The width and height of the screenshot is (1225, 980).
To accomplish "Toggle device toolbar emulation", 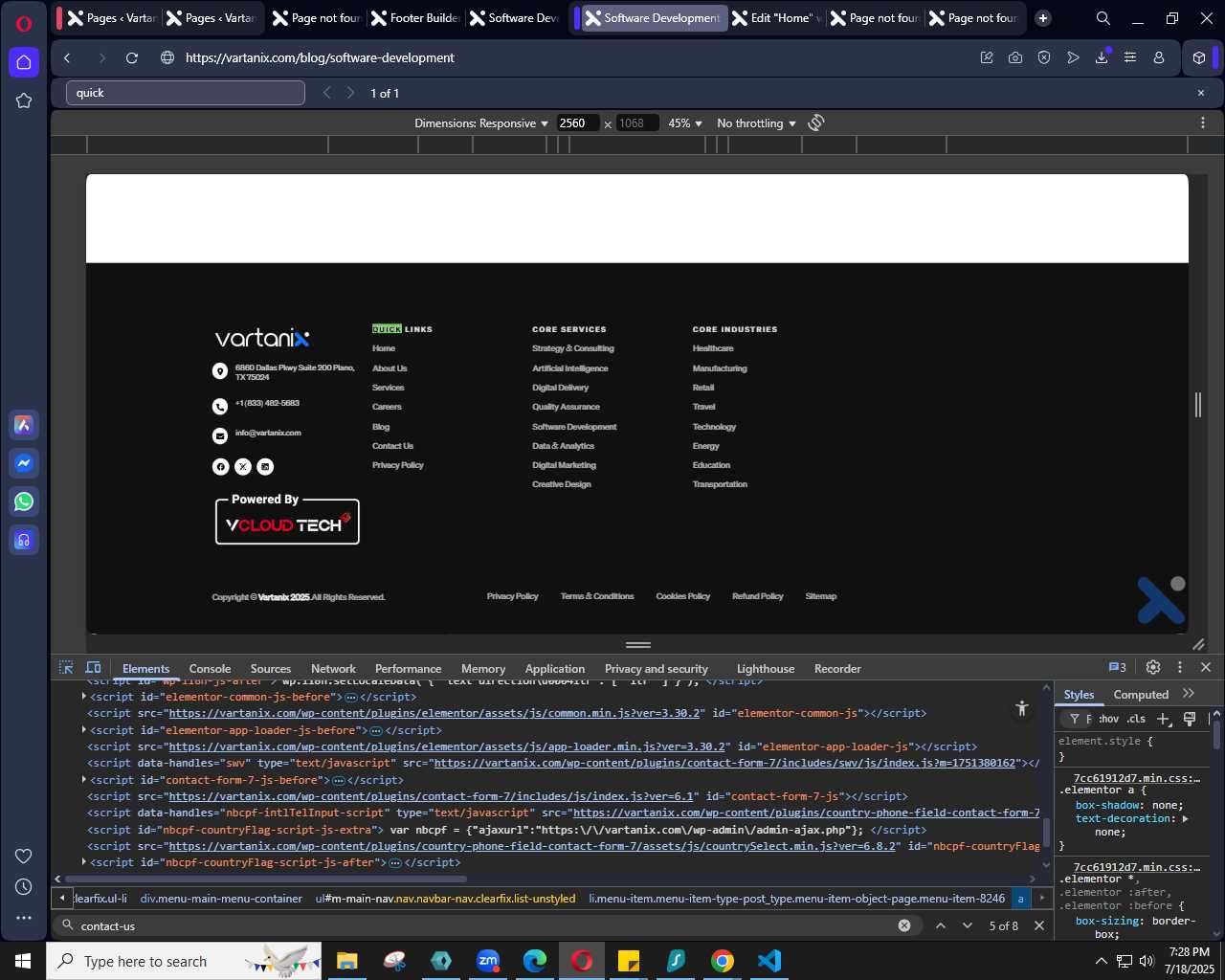I will click(94, 668).
